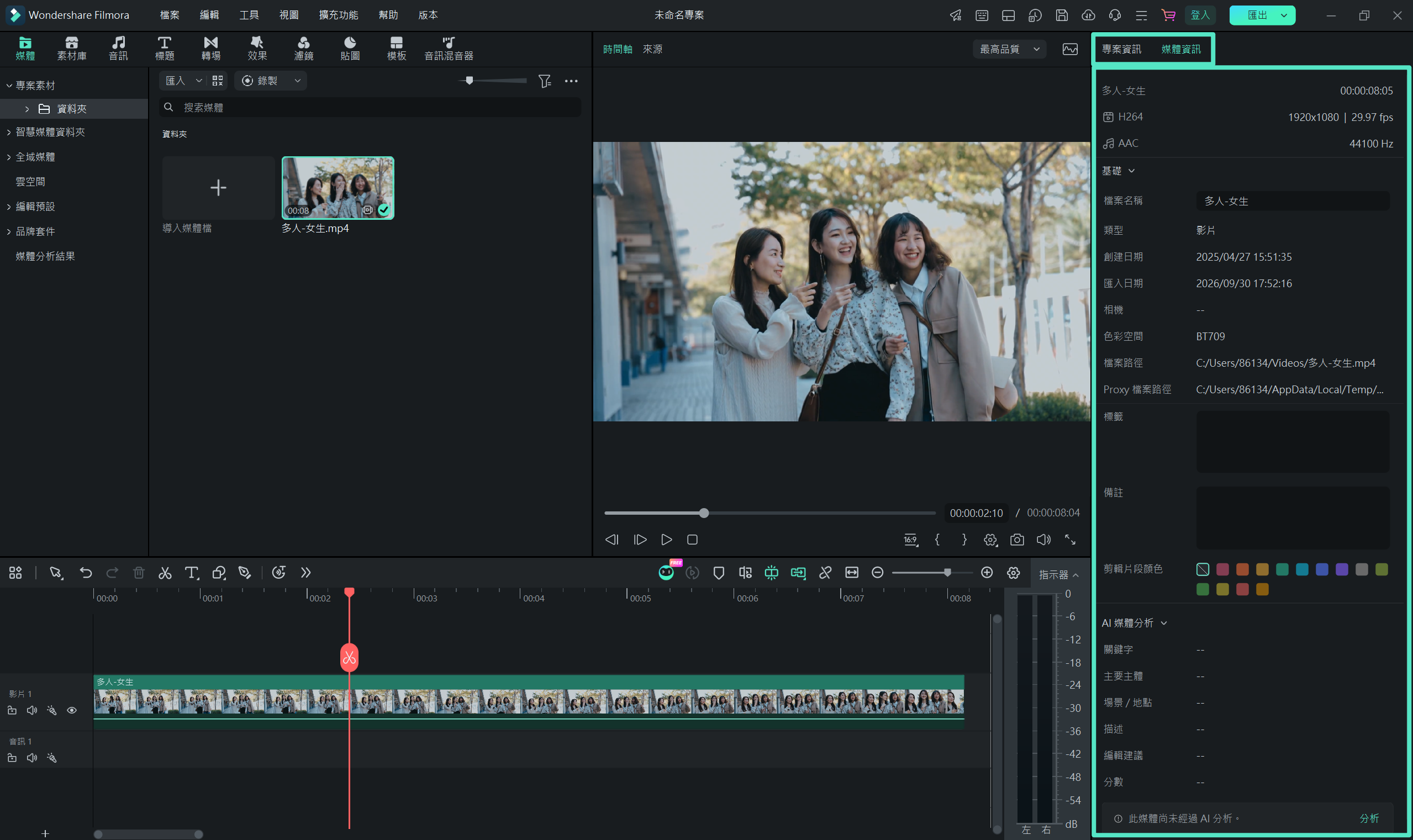This screenshot has height=840, width=1413.
Task: Click the fullscreen preview icon
Action: [x=1070, y=540]
